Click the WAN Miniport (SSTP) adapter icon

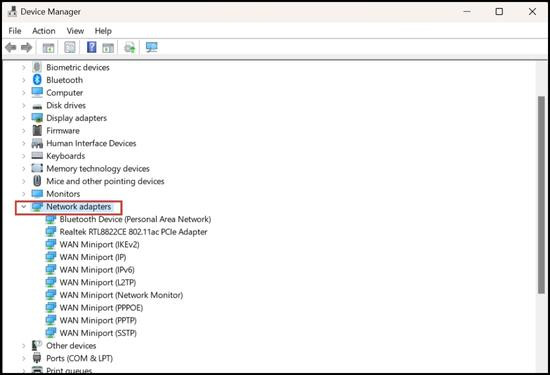point(51,333)
